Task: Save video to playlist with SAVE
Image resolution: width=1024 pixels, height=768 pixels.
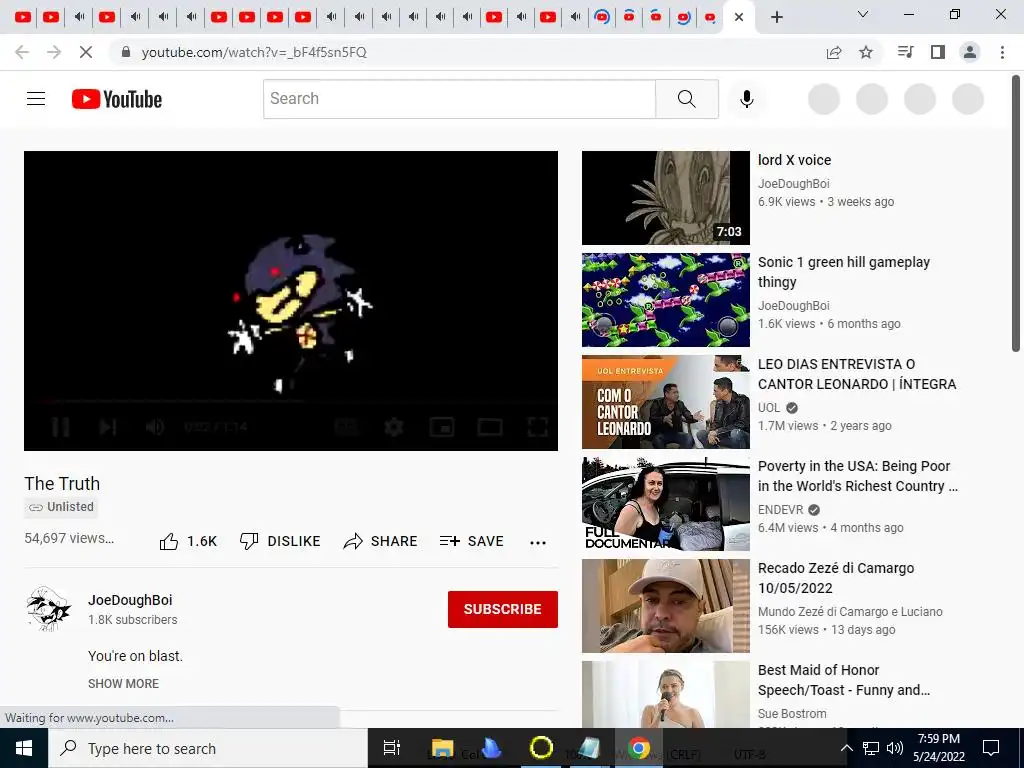Action: (x=472, y=541)
